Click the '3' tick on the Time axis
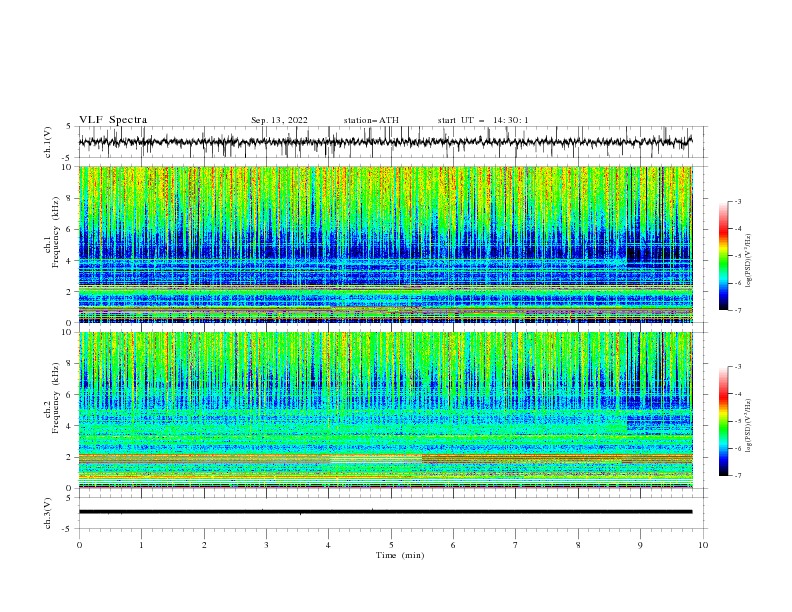The image size is (792, 612). (x=266, y=545)
